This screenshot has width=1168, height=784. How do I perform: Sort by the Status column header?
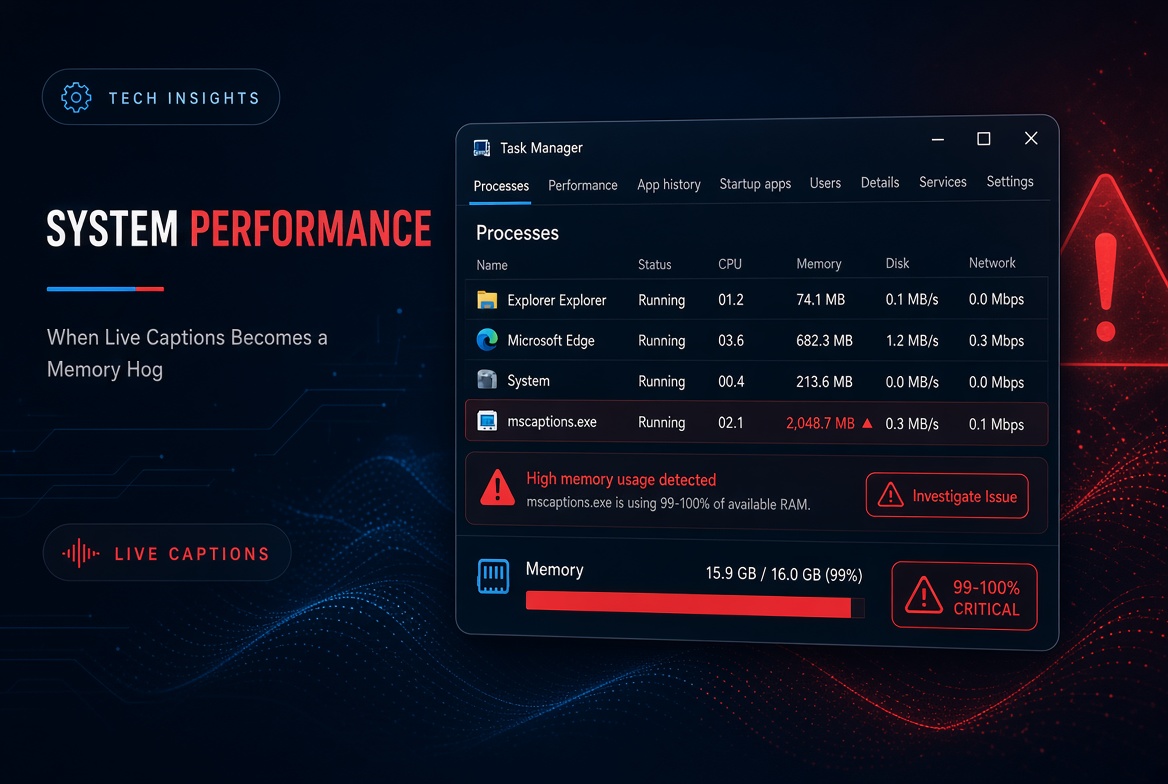pyautogui.click(x=655, y=265)
